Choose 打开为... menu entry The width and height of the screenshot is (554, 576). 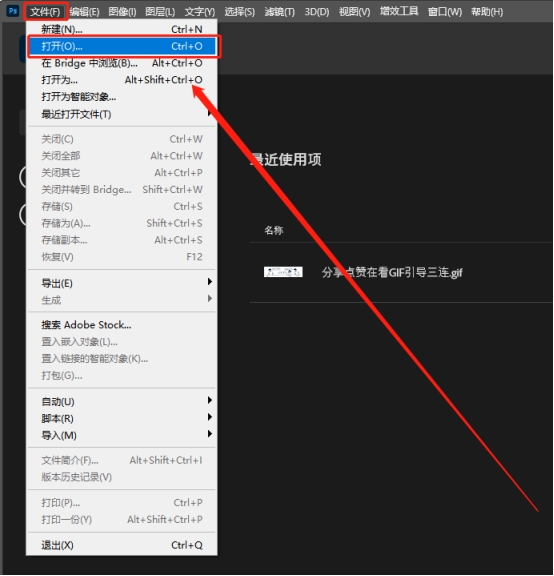[122, 80]
